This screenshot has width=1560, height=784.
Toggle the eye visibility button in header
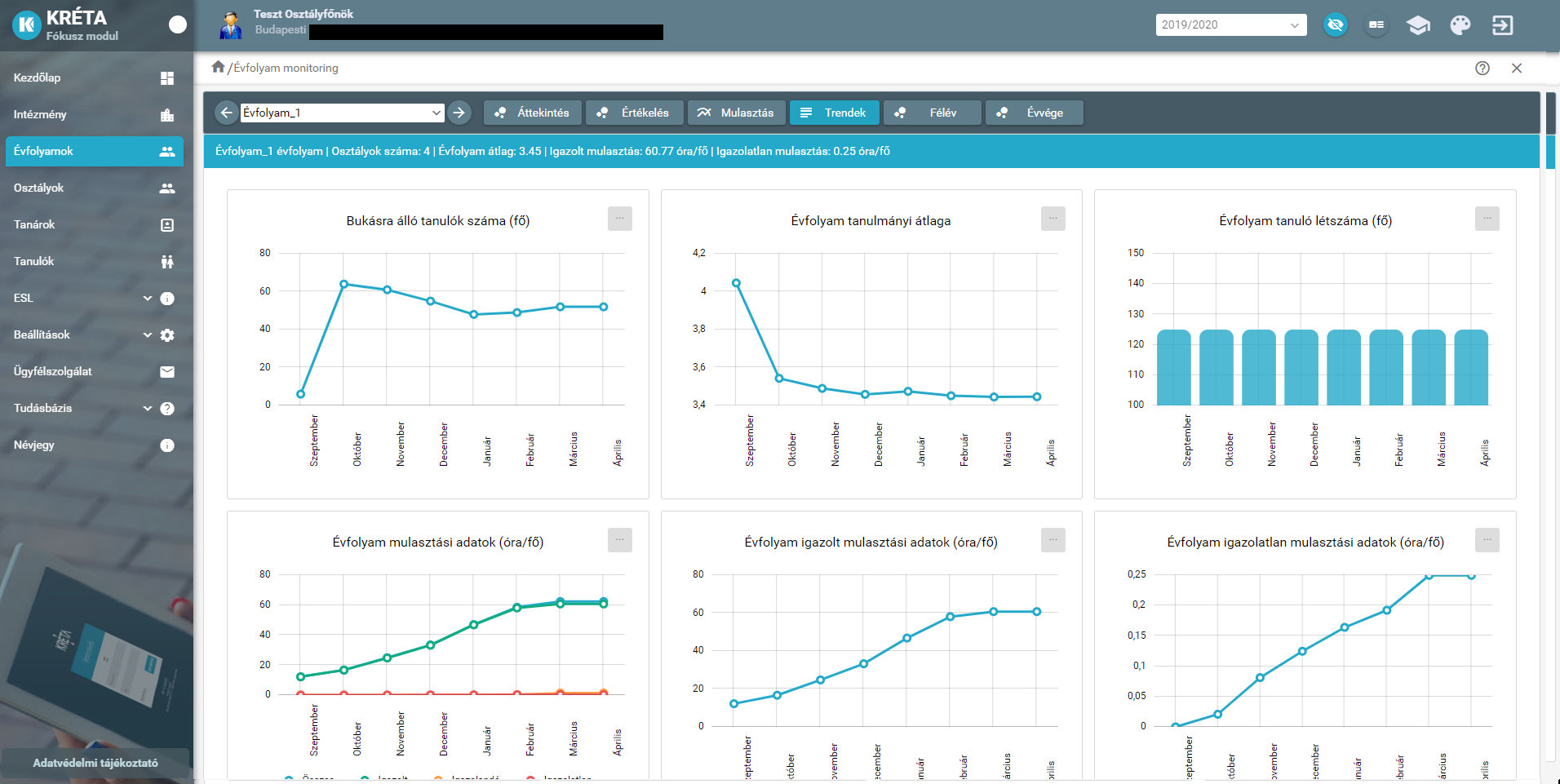1336,24
